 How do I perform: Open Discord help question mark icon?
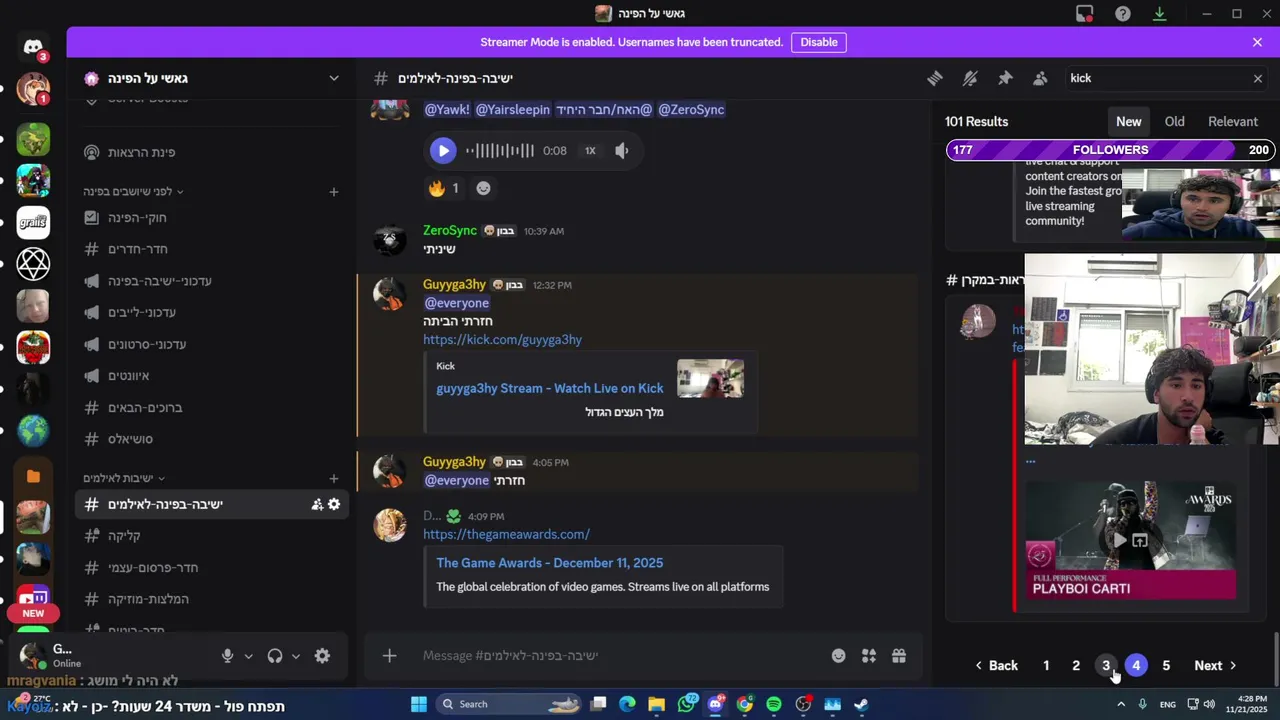[1123, 14]
